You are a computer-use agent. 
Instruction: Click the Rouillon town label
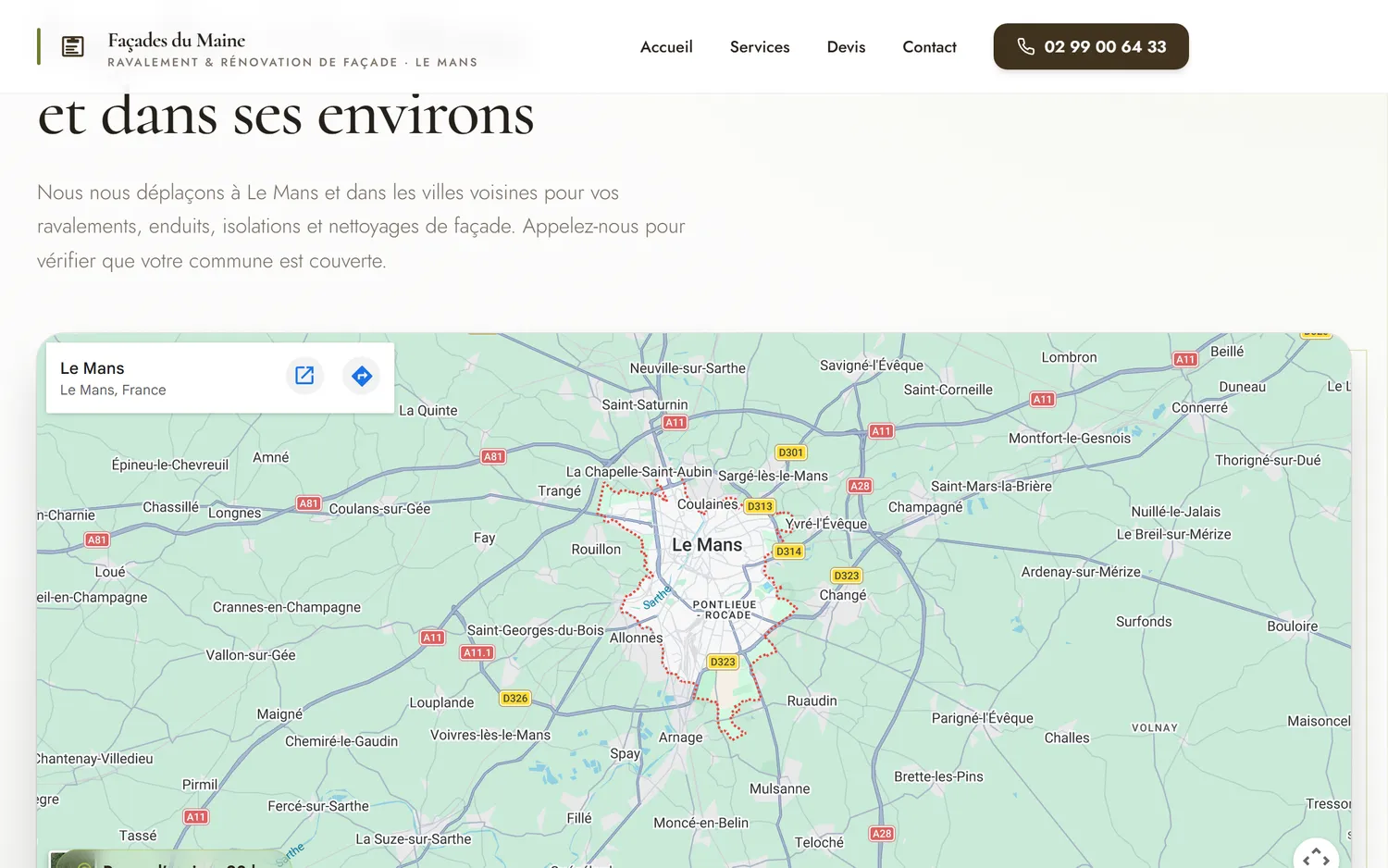pos(596,549)
